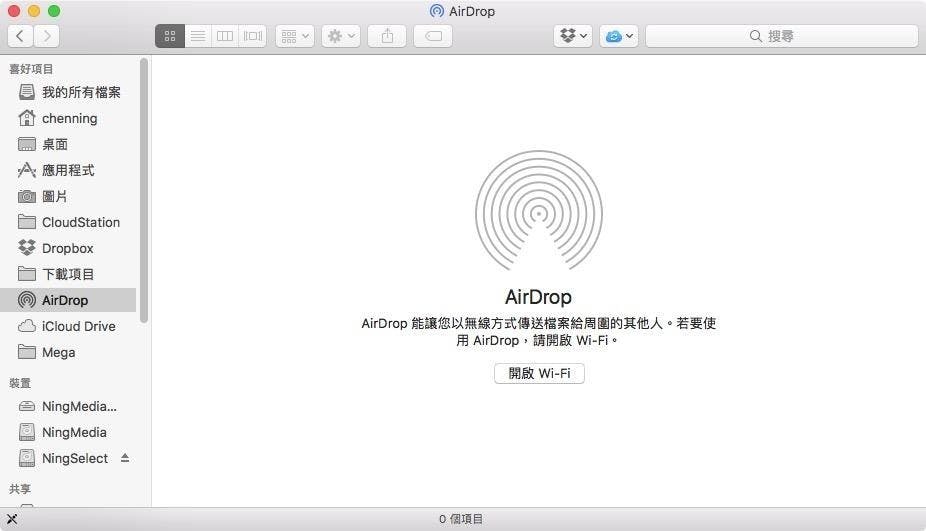Select 我的所有檔案 in the sidebar
This screenshot has width=926, height=531.
[x=70, y=92]
